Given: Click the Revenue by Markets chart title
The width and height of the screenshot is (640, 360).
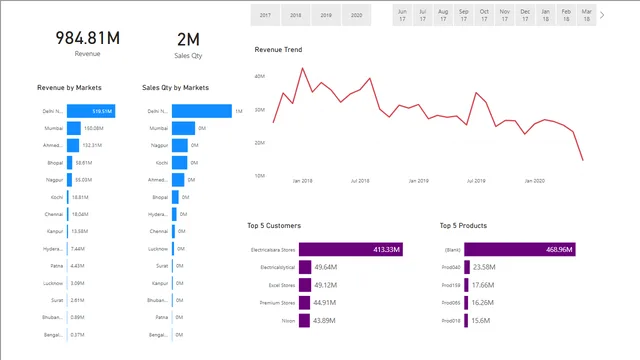Looking at the screenshot, I should click(69, 87).
